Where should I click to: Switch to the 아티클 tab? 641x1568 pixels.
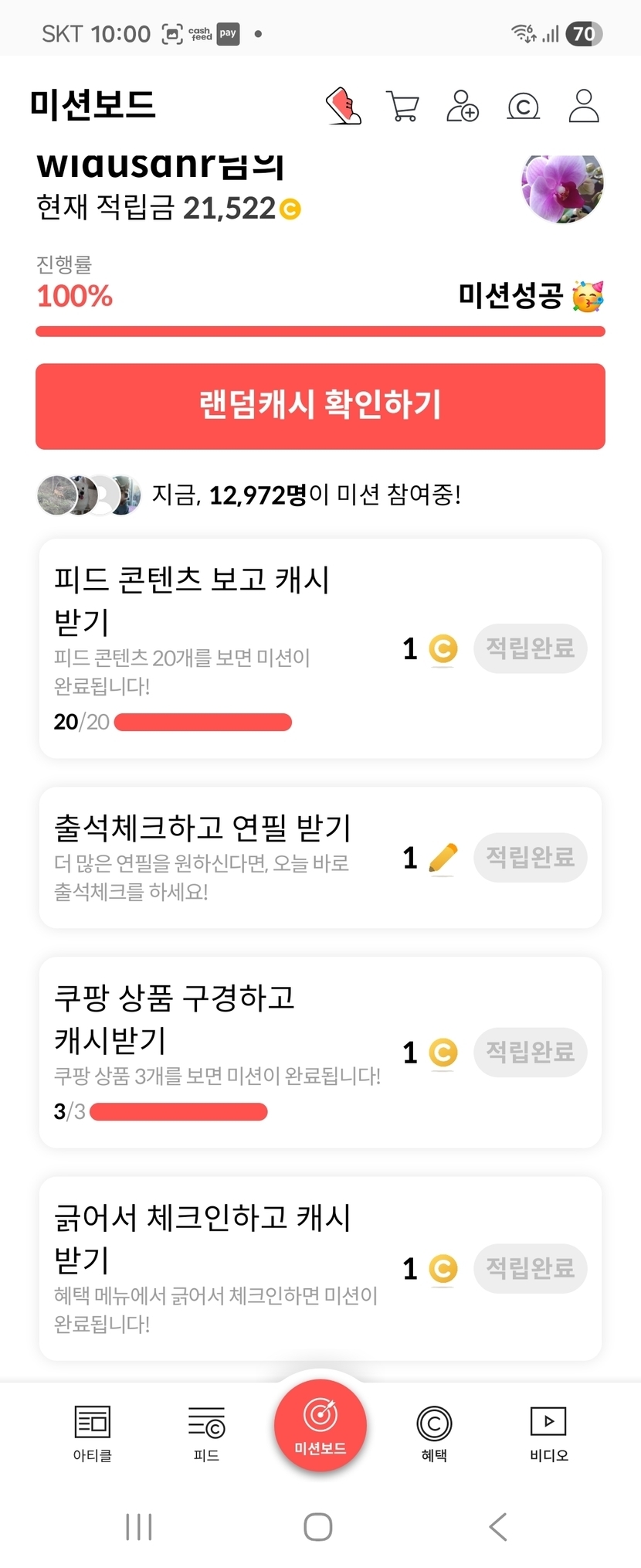pyautogui.click(x=93, y=1434)
